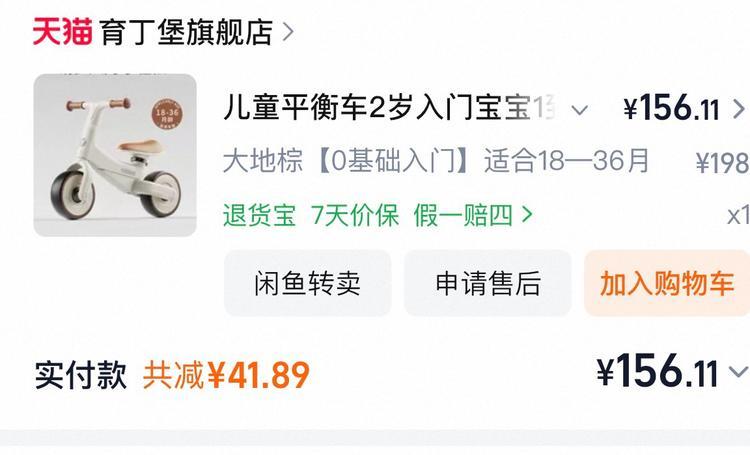The height and width of the screenshot is (455, 750).
Task: Expand the truncated product title dropdown arrow
Action: click(x=580, y=110)
